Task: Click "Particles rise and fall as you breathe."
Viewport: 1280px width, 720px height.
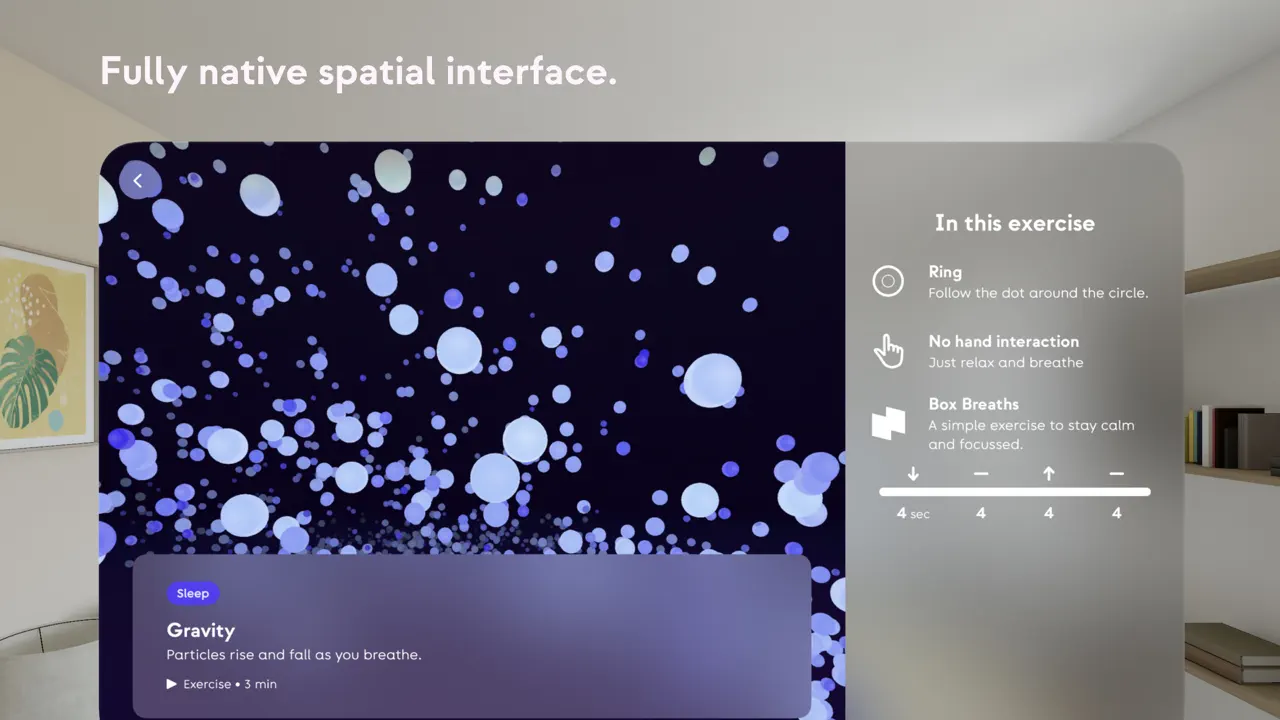Action: (x=294, y=655)
